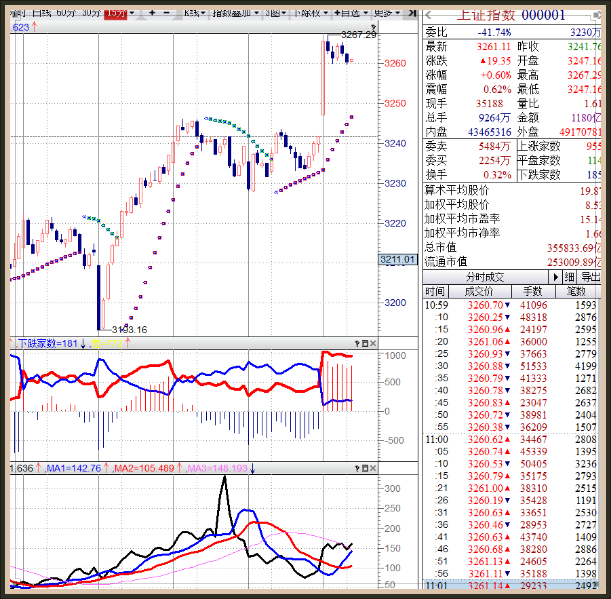This screenshot has width=611, height=599.
Task: Sort by the 时间 column header
Action: [435, 291]
